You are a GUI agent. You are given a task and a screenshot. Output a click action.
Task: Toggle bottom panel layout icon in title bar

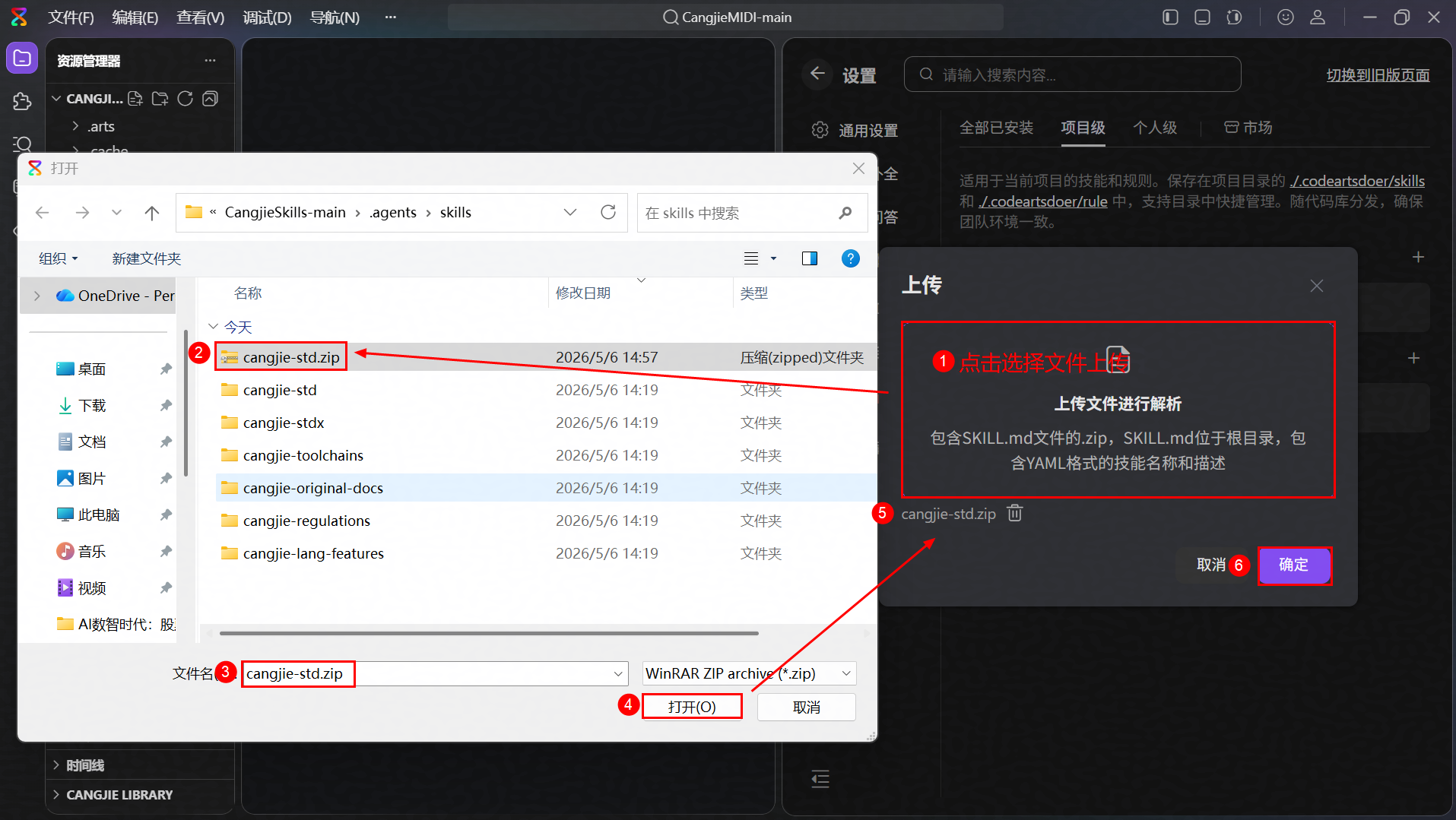1202,17
